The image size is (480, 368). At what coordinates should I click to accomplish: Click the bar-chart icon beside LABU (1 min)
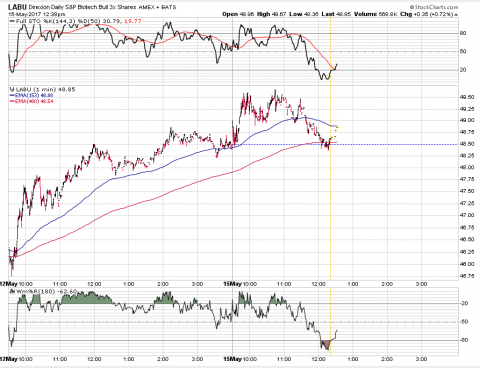[x=12, y=89]
